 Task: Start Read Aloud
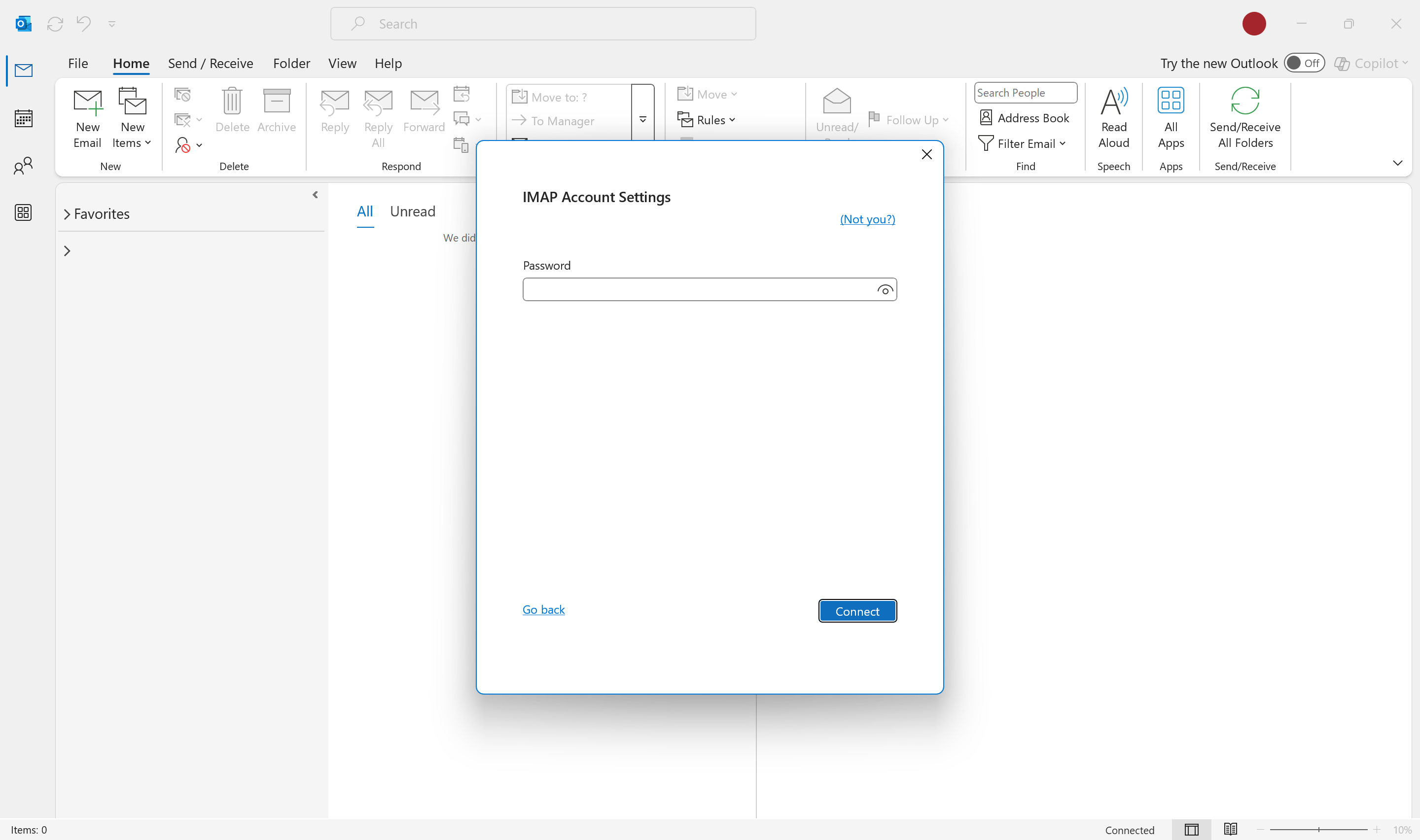[1114, 118]
